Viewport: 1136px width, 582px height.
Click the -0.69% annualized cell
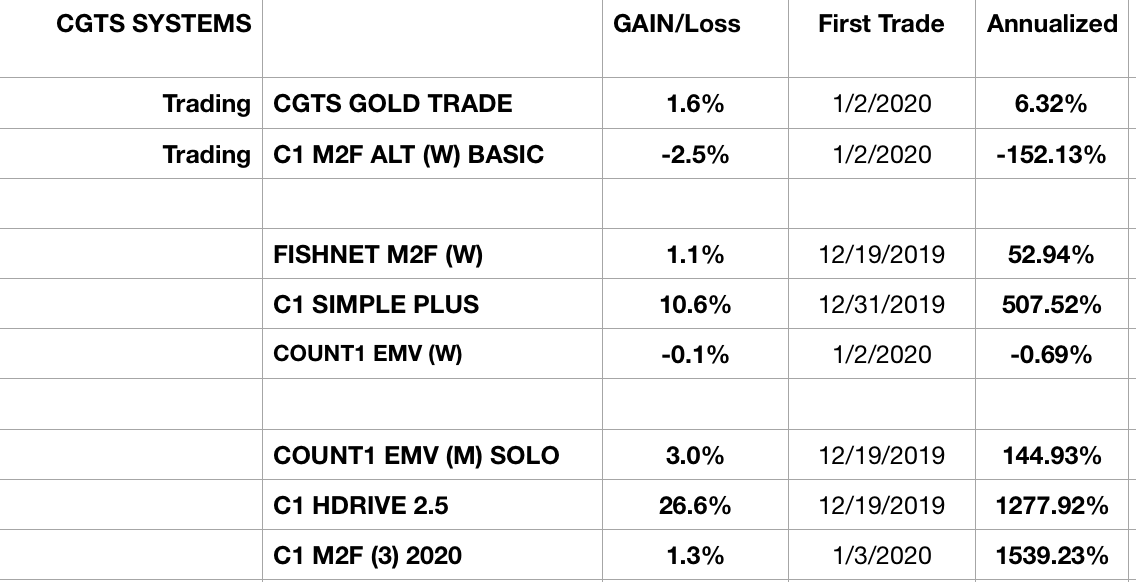[1052, 354]
